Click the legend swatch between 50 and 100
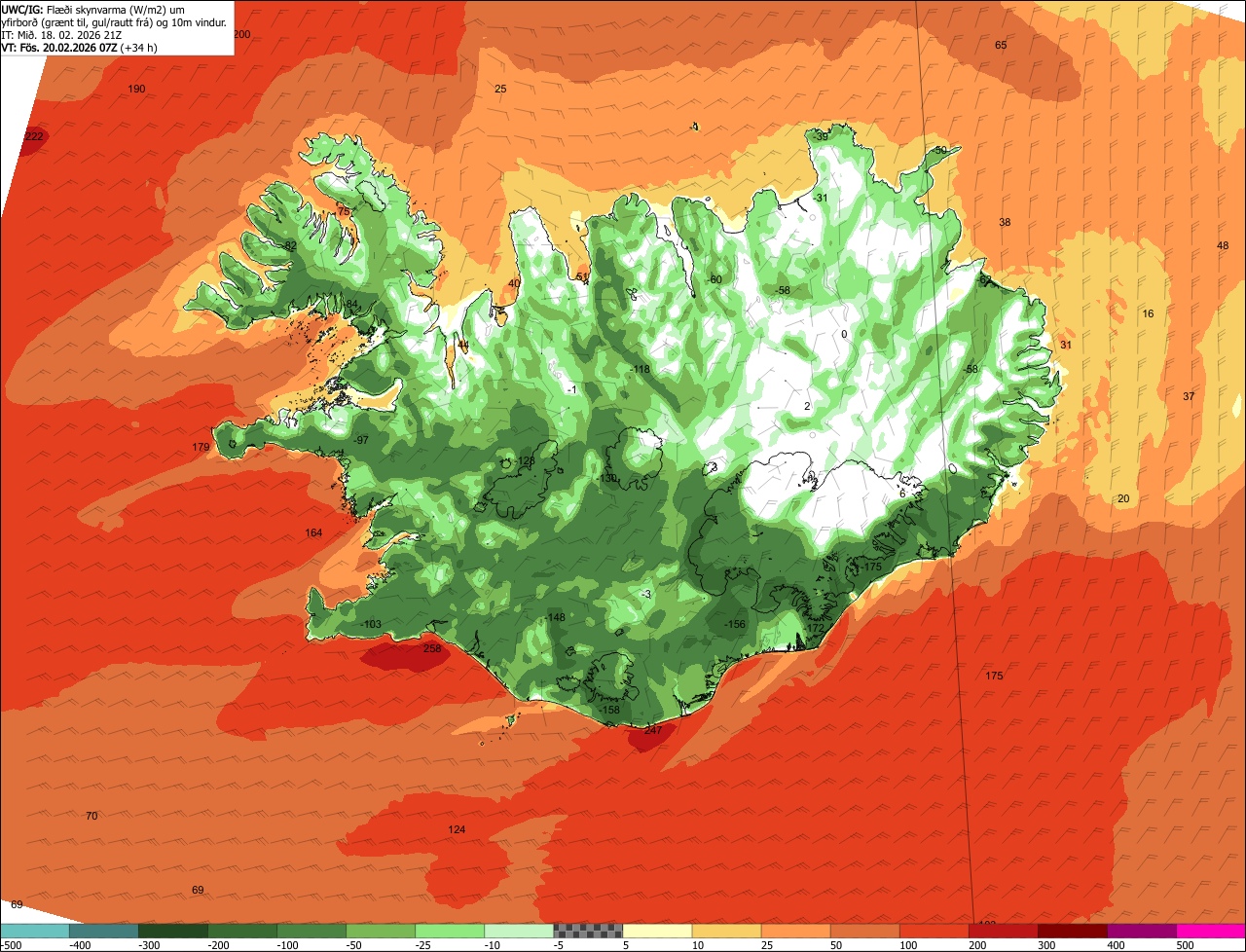Viewport: 1246px width, 952px height. [864, 931]
